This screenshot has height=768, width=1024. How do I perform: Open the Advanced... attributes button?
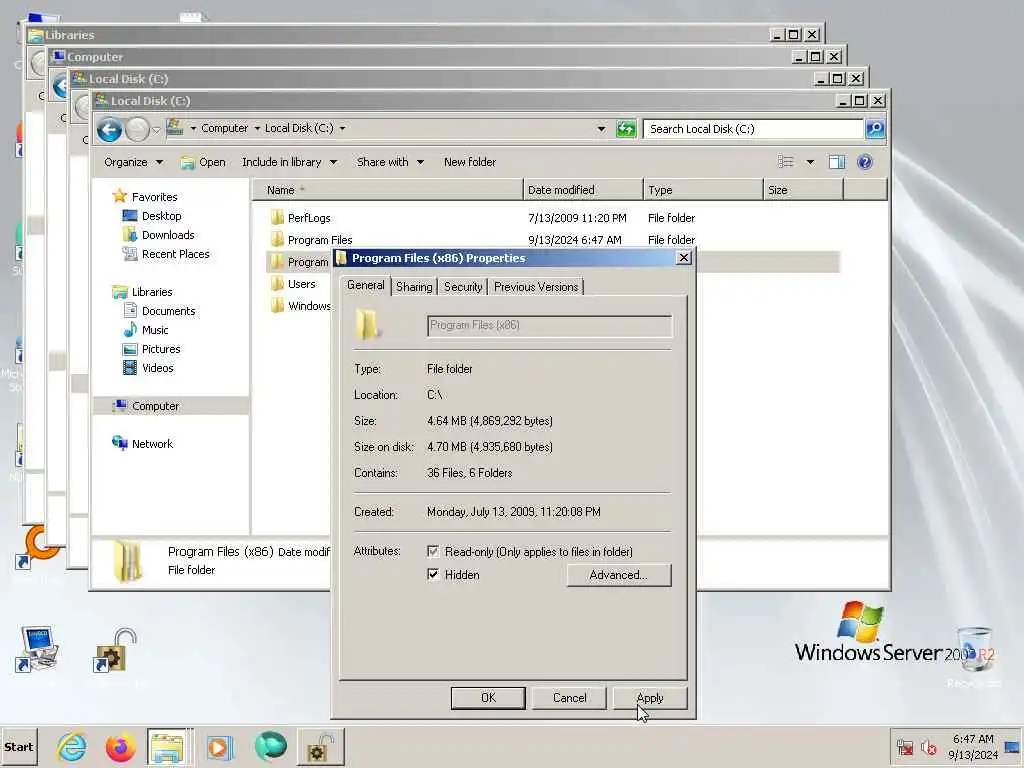pyautogui.click(x=618, y=575)
